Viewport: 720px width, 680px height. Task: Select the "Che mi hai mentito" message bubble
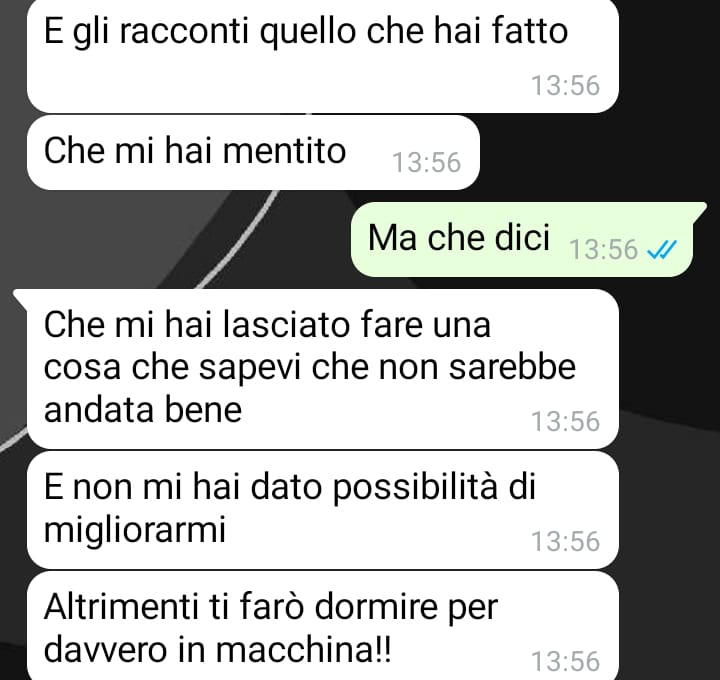(x=253, y=152)
